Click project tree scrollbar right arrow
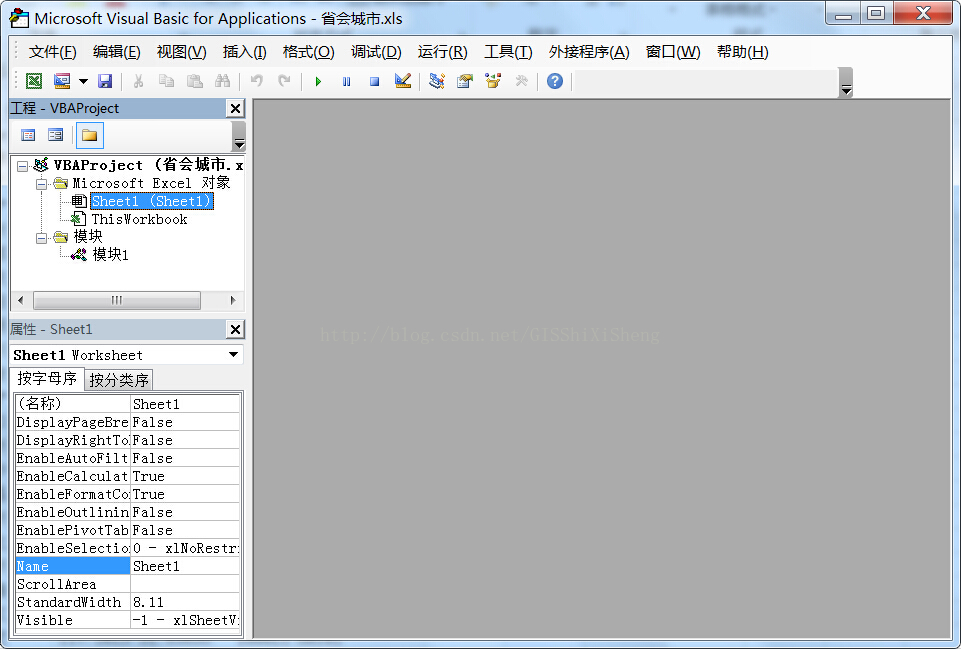 (x=233, y=300)
